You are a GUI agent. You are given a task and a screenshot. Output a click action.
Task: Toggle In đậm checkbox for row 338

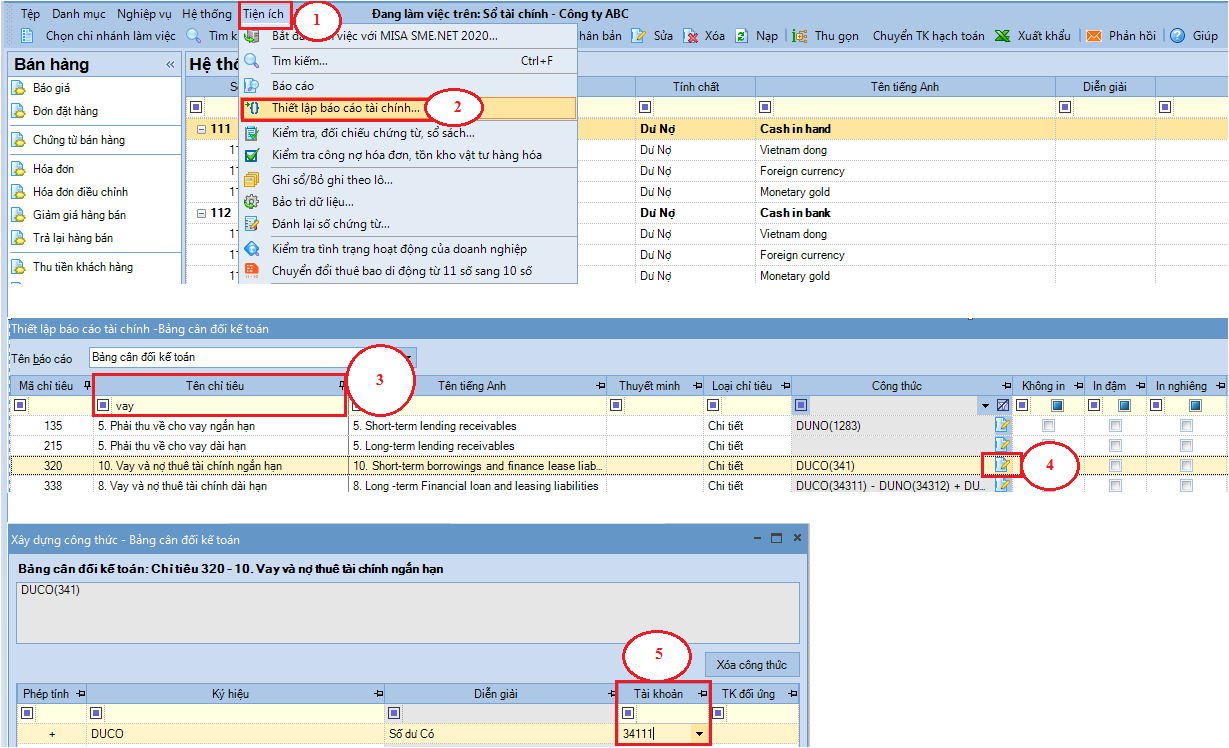[1115, 486]
